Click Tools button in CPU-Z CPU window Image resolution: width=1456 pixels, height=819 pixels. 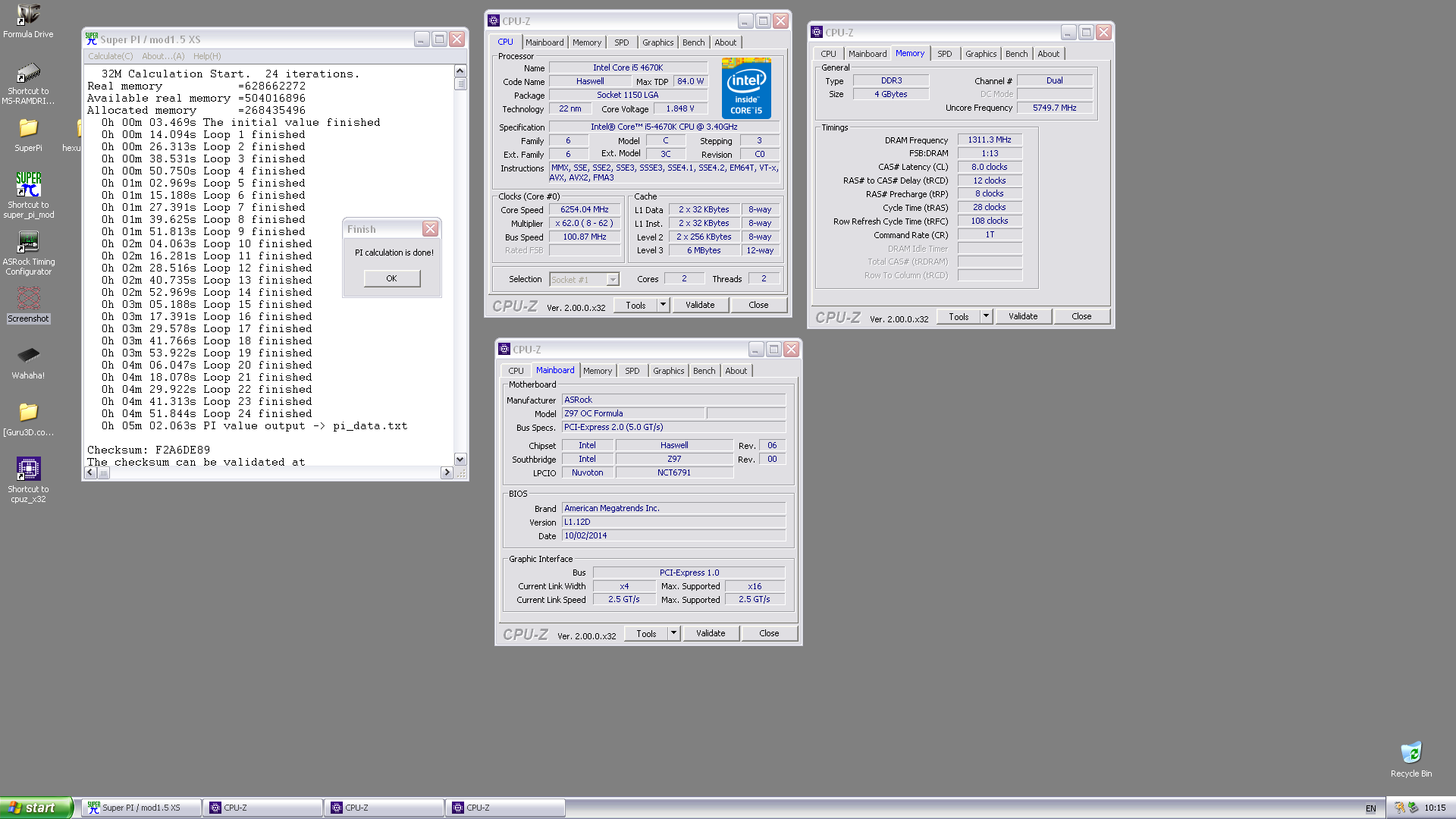pyautogui.click(x=635, y=305)
